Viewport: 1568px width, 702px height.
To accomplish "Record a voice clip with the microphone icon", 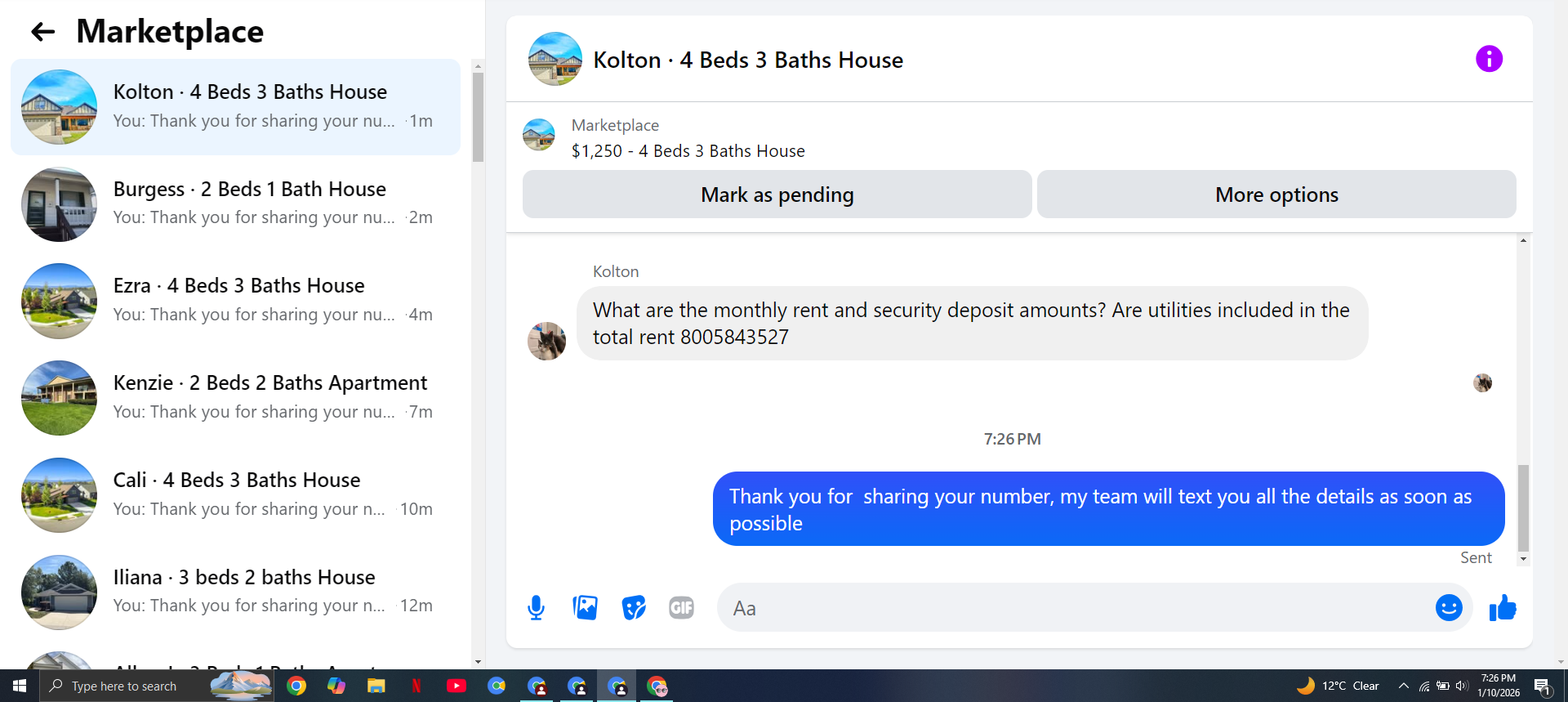I will (x=536, y=608).
